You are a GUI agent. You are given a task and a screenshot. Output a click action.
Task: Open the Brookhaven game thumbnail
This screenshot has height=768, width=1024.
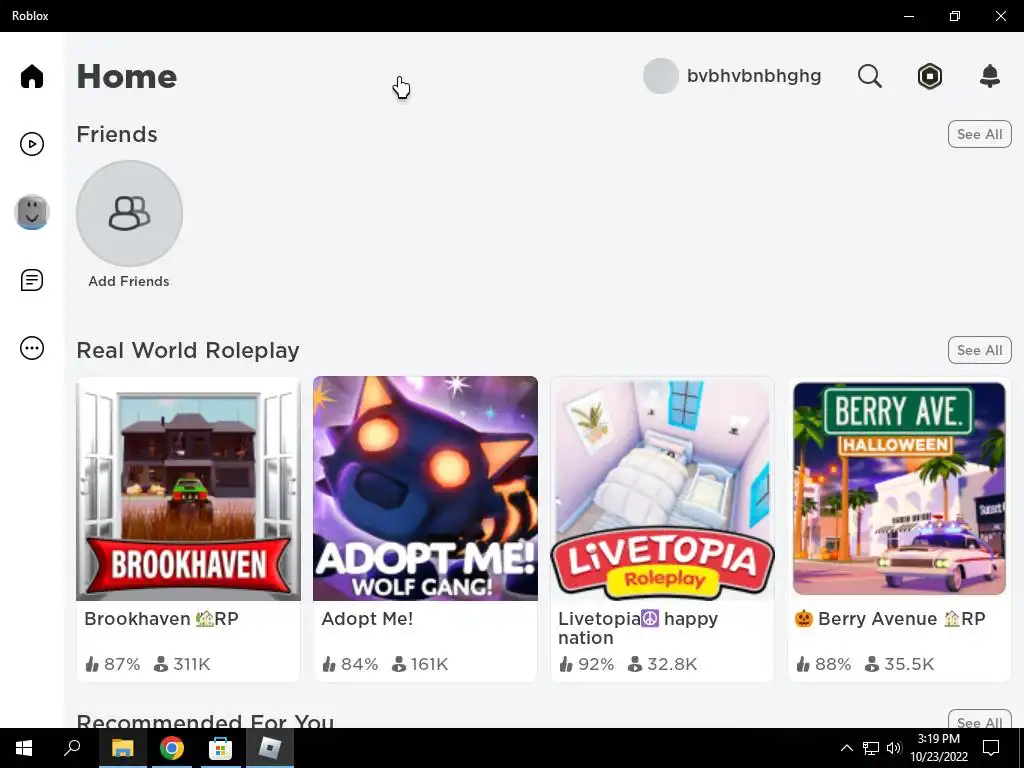coord(189,488)
